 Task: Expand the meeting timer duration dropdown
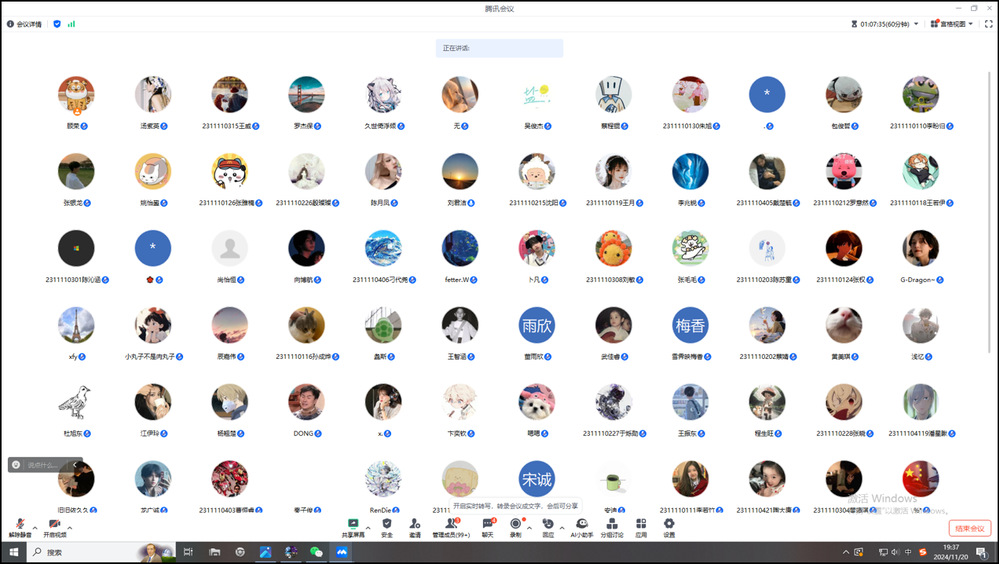[x=915, y=23]
